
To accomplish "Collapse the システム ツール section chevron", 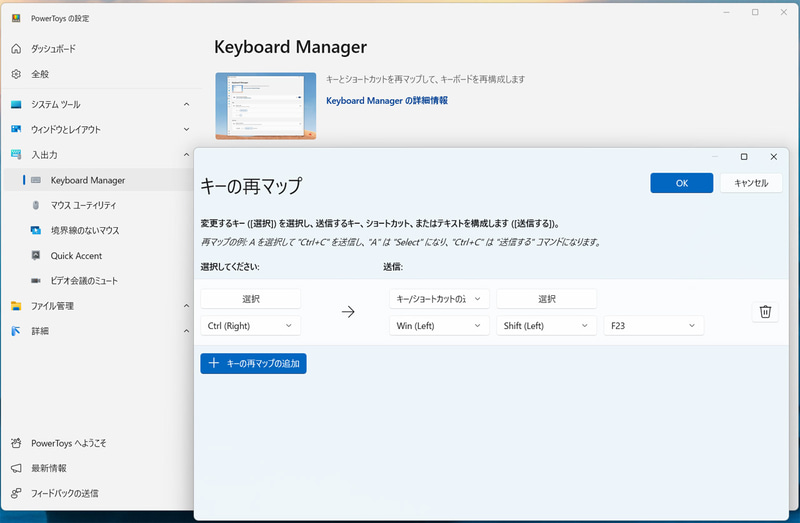I will point(186,104).
